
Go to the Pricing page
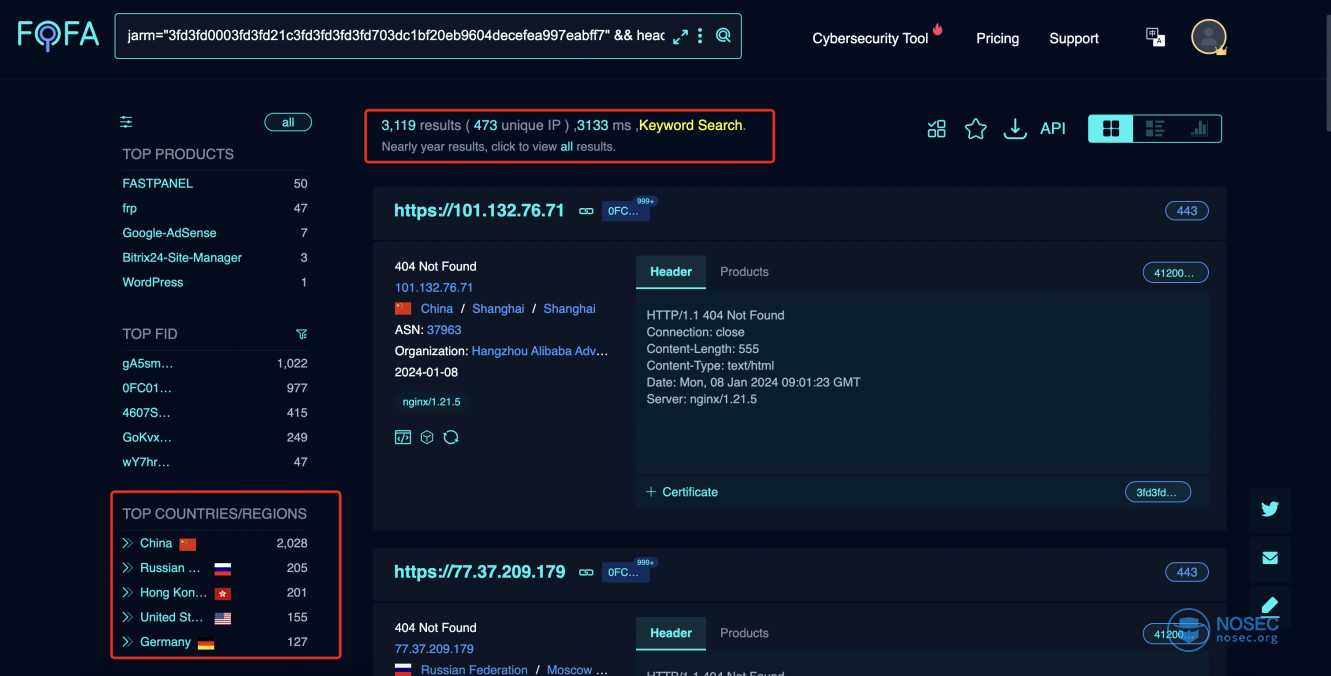tap(998, 38)
